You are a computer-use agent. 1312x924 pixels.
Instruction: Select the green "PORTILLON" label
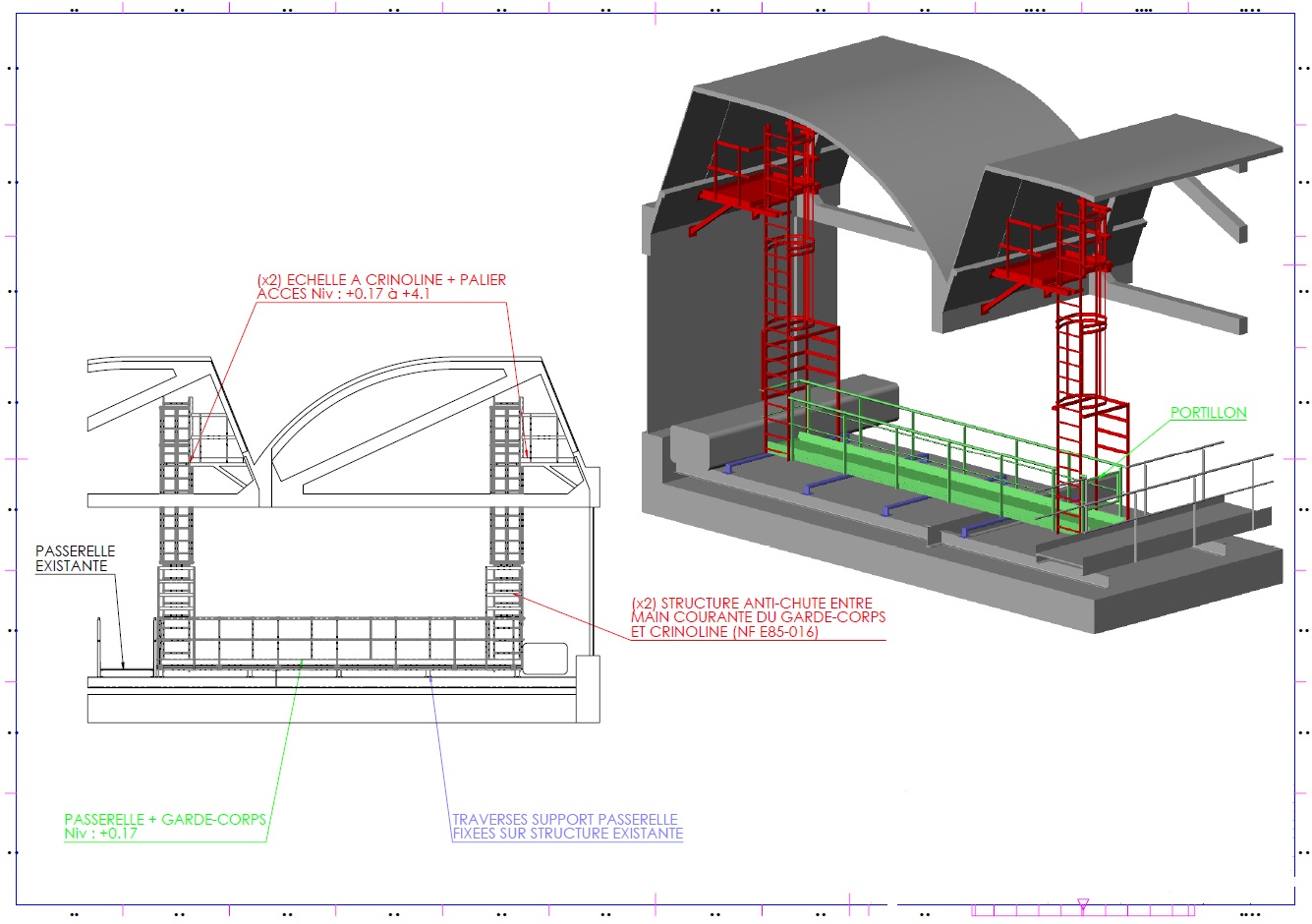[1208, 413]
